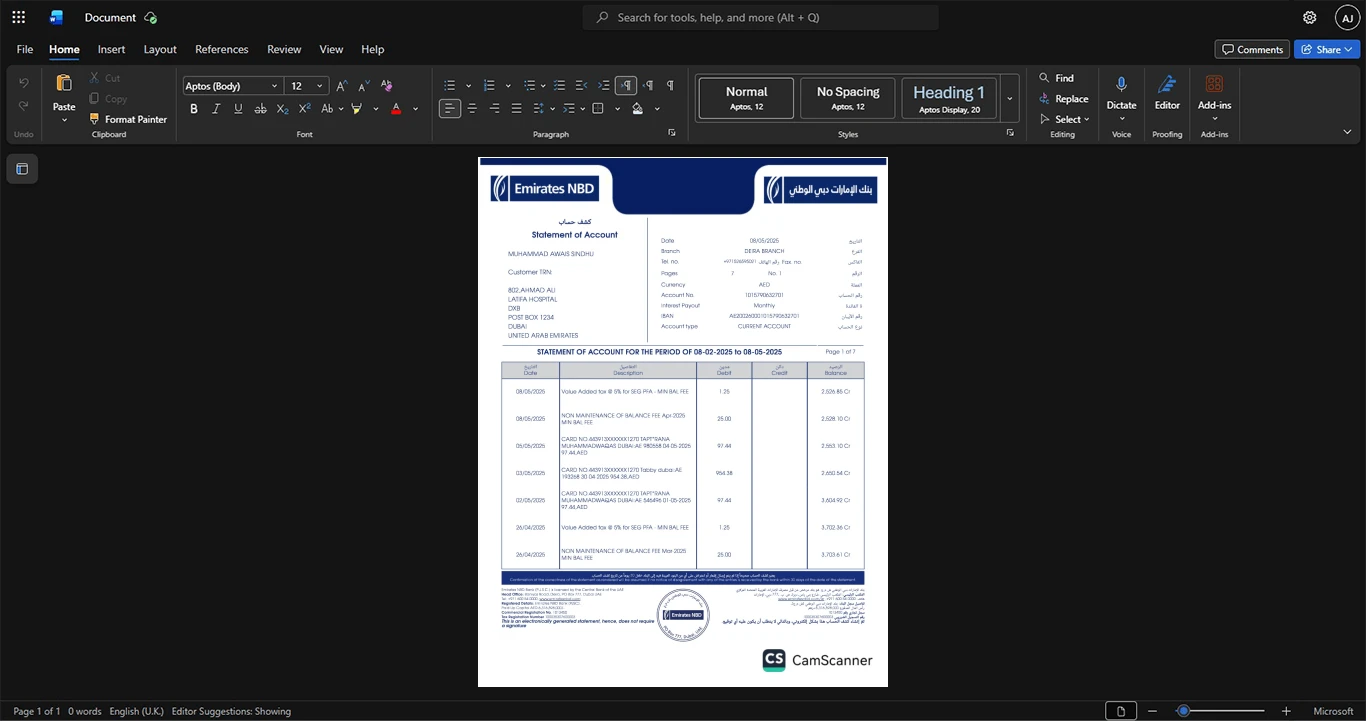
Task: Align the paragraph to the left
Action: coord(450,108)
